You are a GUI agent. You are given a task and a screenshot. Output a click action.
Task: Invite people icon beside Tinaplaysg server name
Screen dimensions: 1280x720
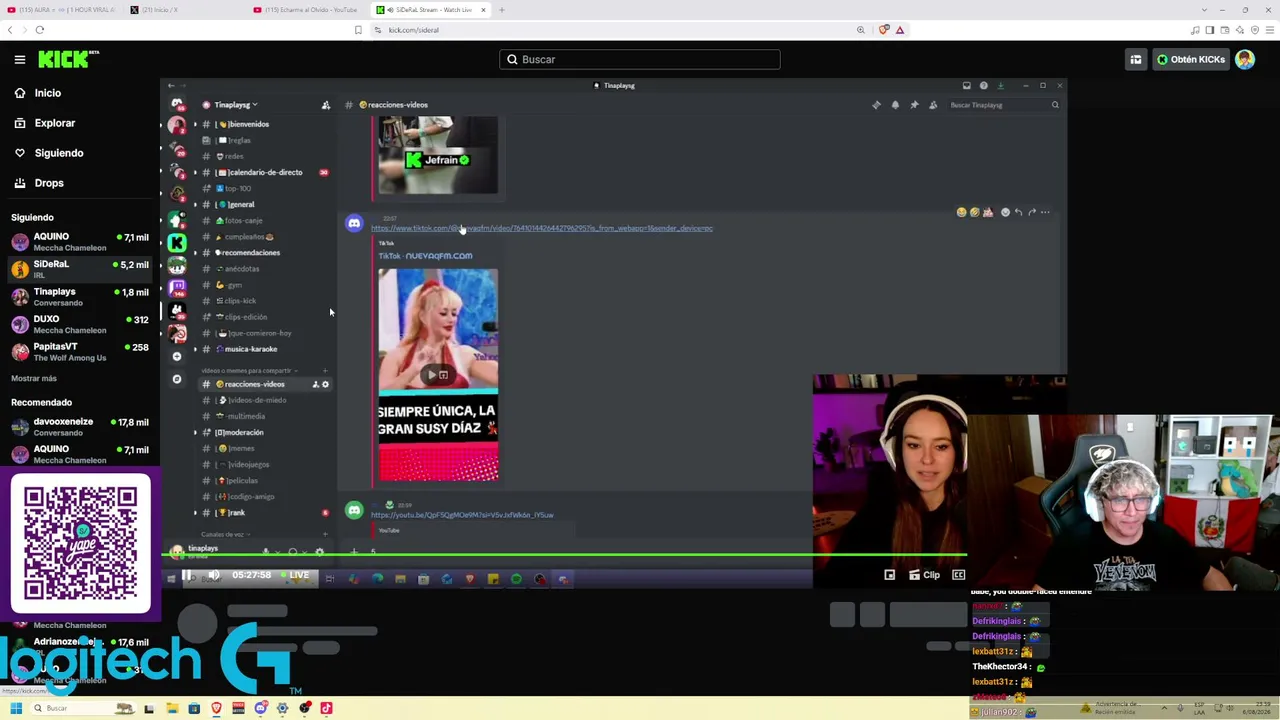[x=325, y=105]
